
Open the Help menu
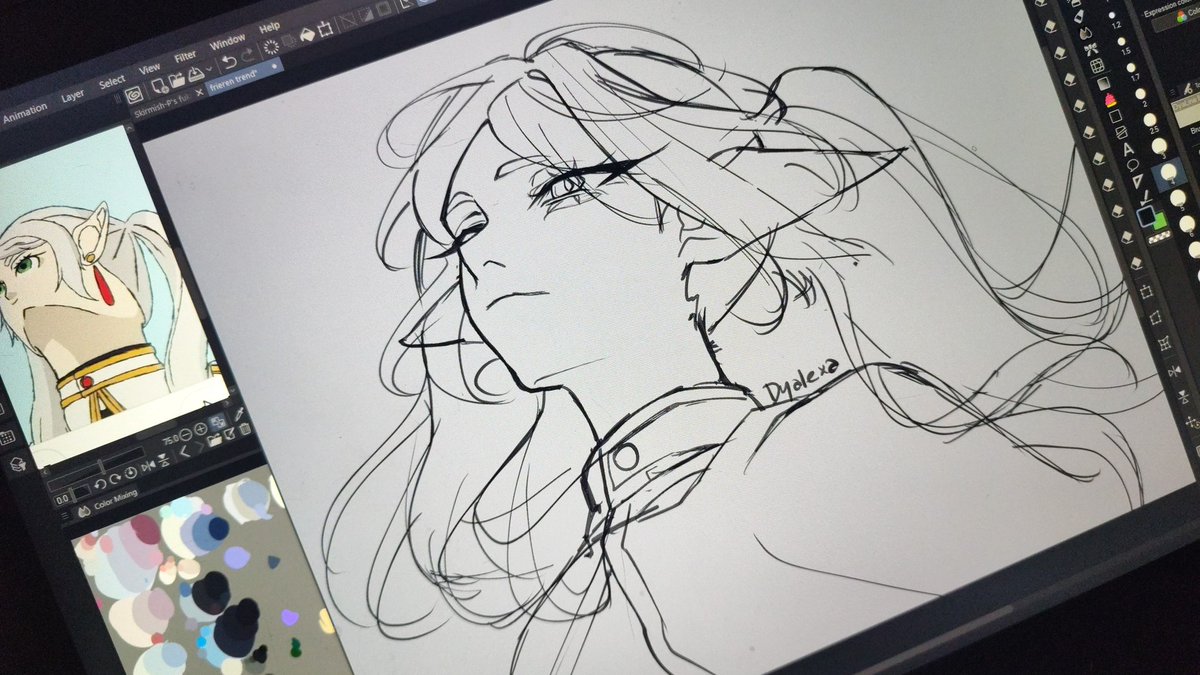[x=269, y=27]
